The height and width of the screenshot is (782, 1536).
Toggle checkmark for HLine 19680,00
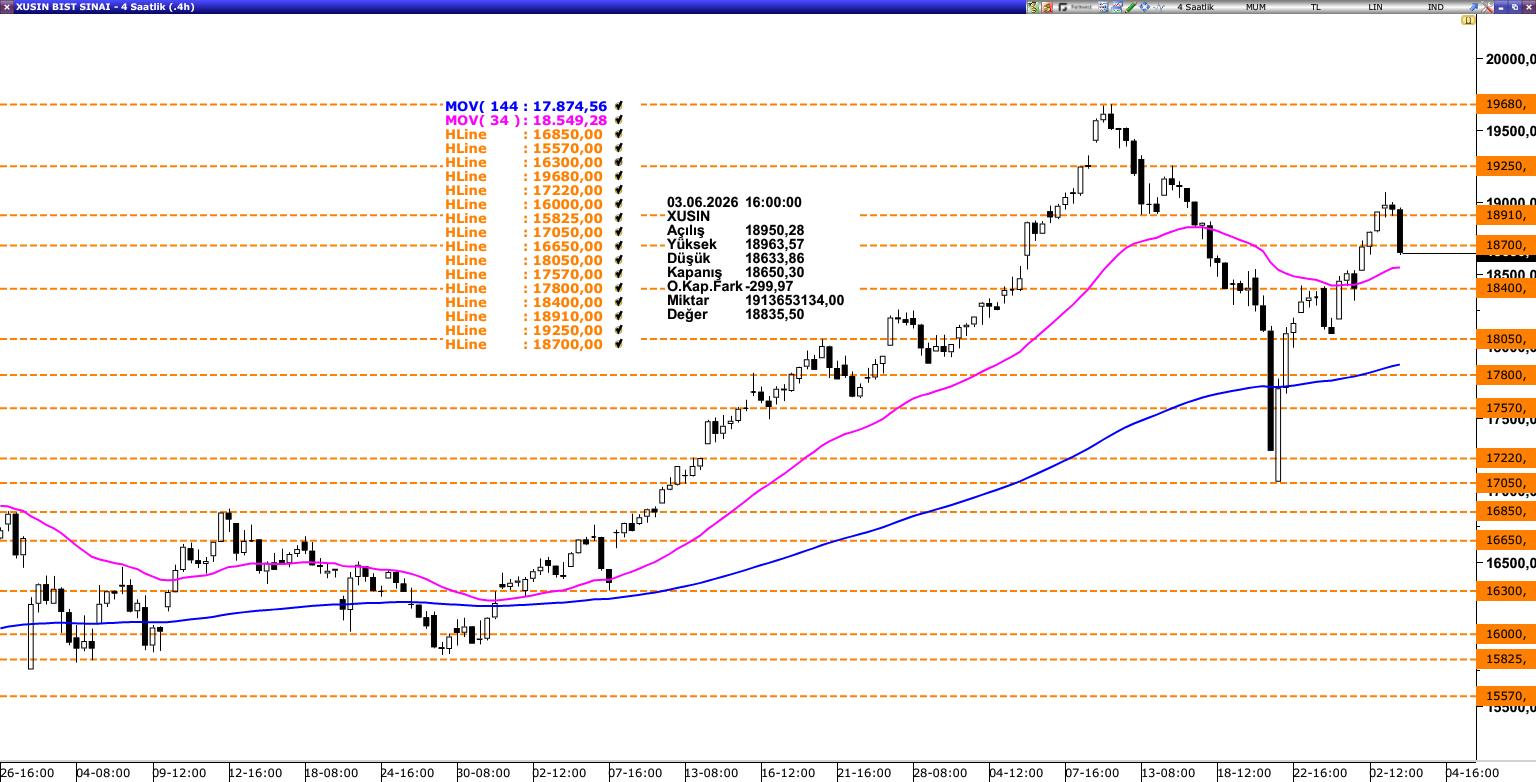(620, 176)
